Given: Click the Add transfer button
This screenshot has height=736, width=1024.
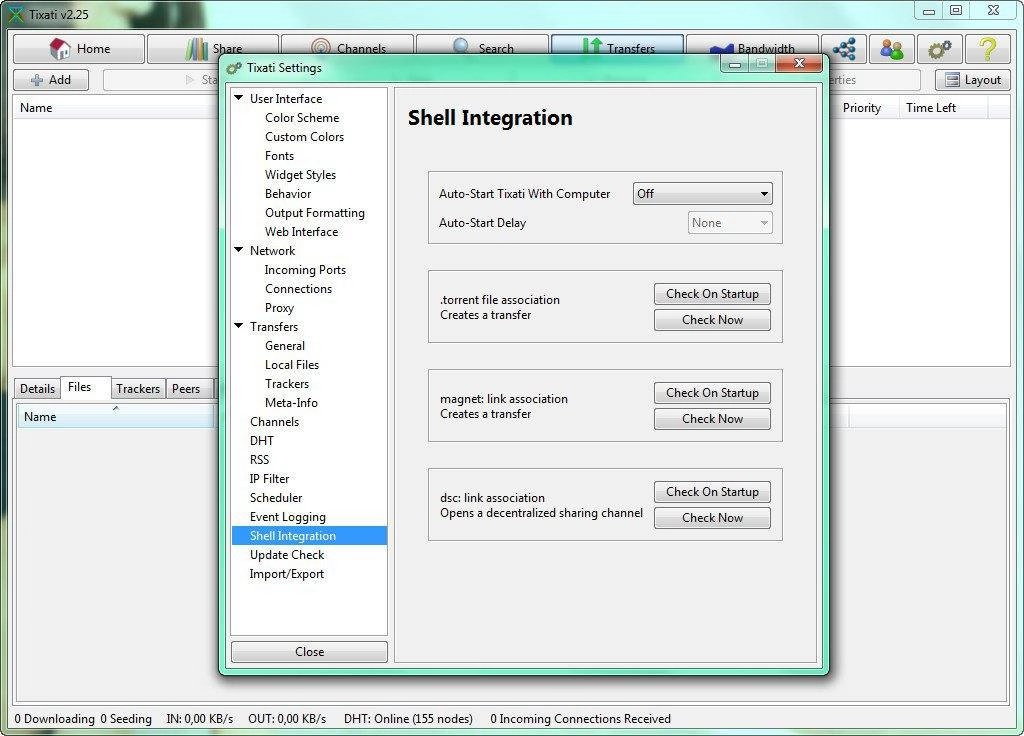Looking at the screenshot, I should 51,80.
